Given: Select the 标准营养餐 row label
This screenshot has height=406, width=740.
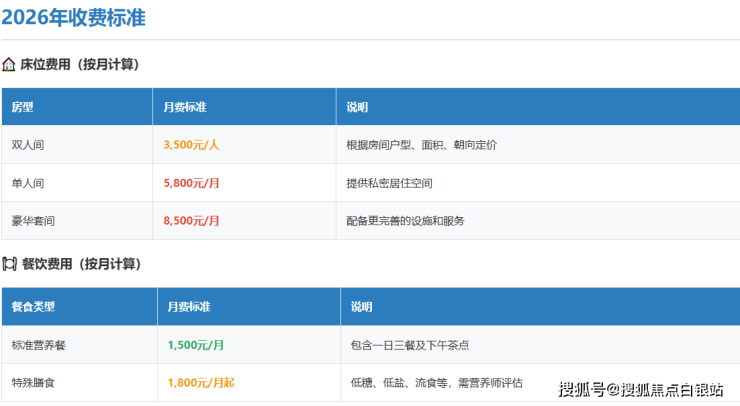Looking at the screenshot, I should [39, 345].
